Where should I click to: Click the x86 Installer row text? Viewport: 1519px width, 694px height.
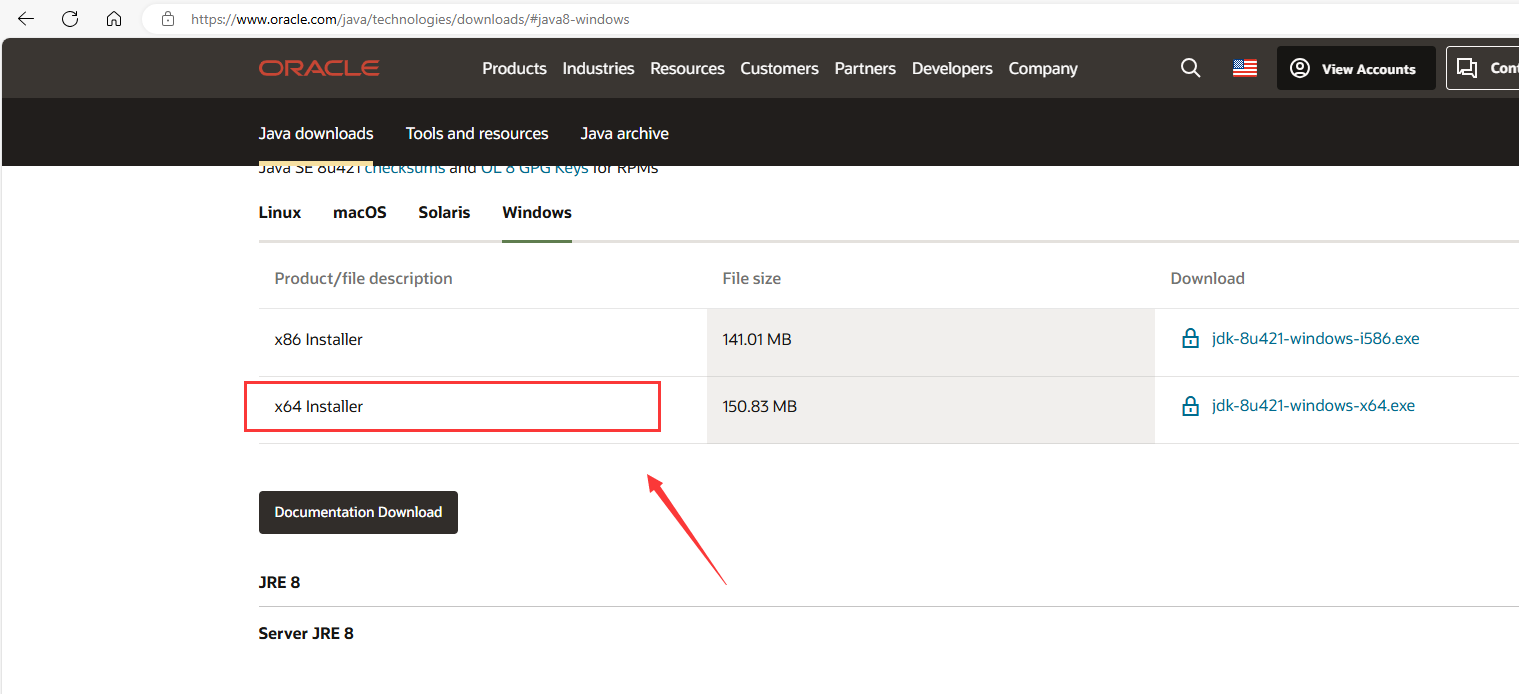click(x=318, y=339)
